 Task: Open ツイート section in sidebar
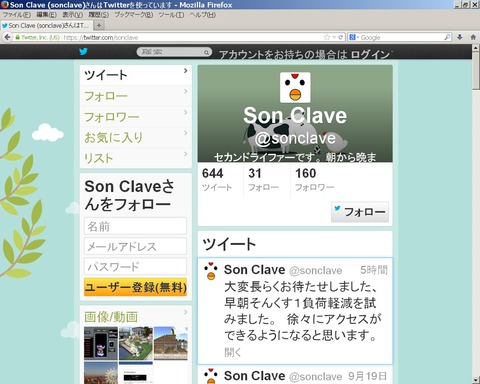[x=136, y=75]
